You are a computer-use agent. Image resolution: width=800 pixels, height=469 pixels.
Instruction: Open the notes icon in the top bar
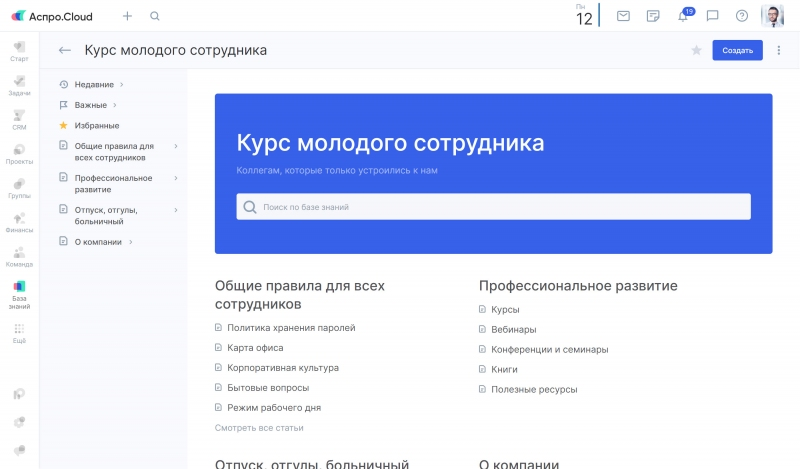point(653,16)
